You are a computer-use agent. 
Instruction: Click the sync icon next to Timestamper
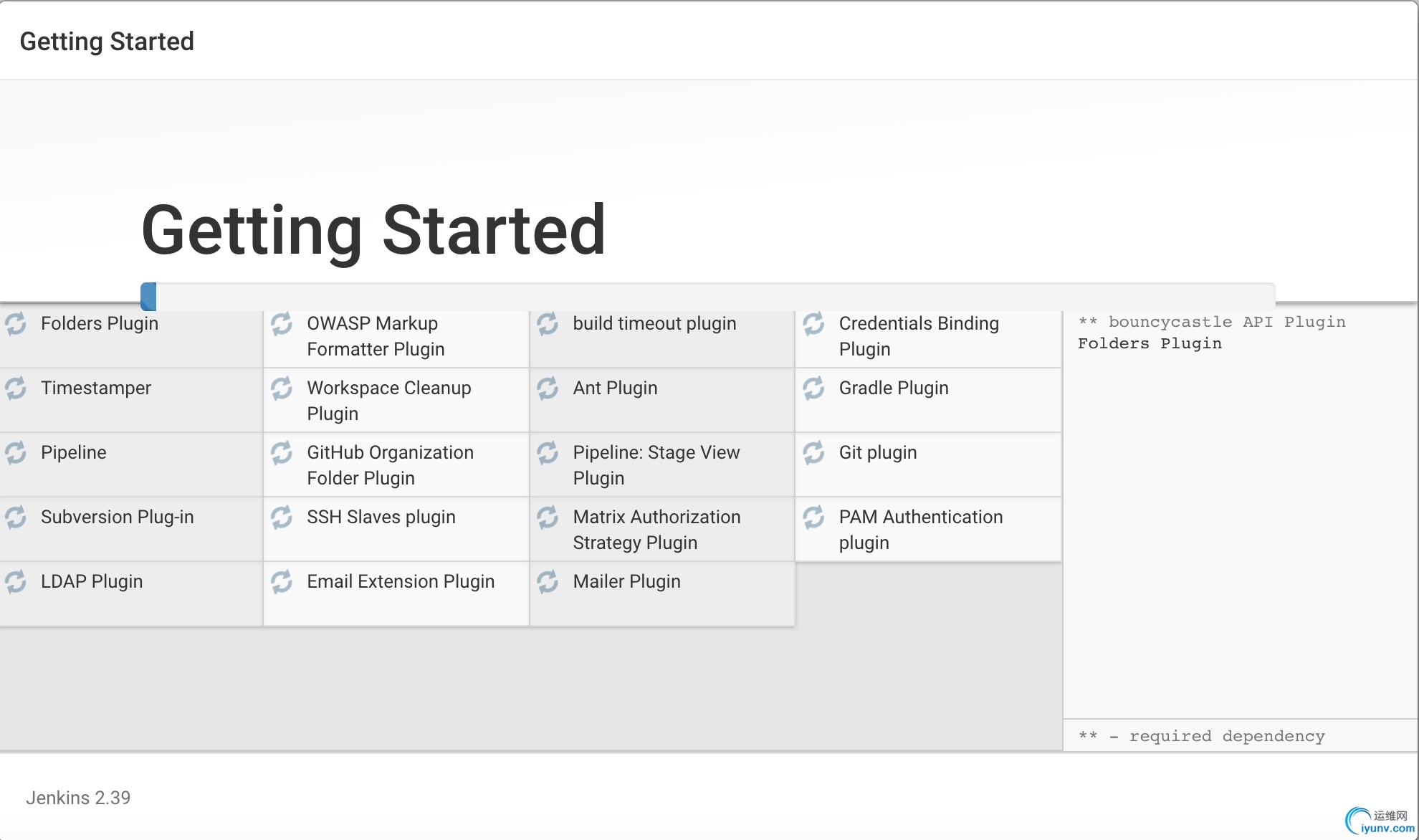16,388
